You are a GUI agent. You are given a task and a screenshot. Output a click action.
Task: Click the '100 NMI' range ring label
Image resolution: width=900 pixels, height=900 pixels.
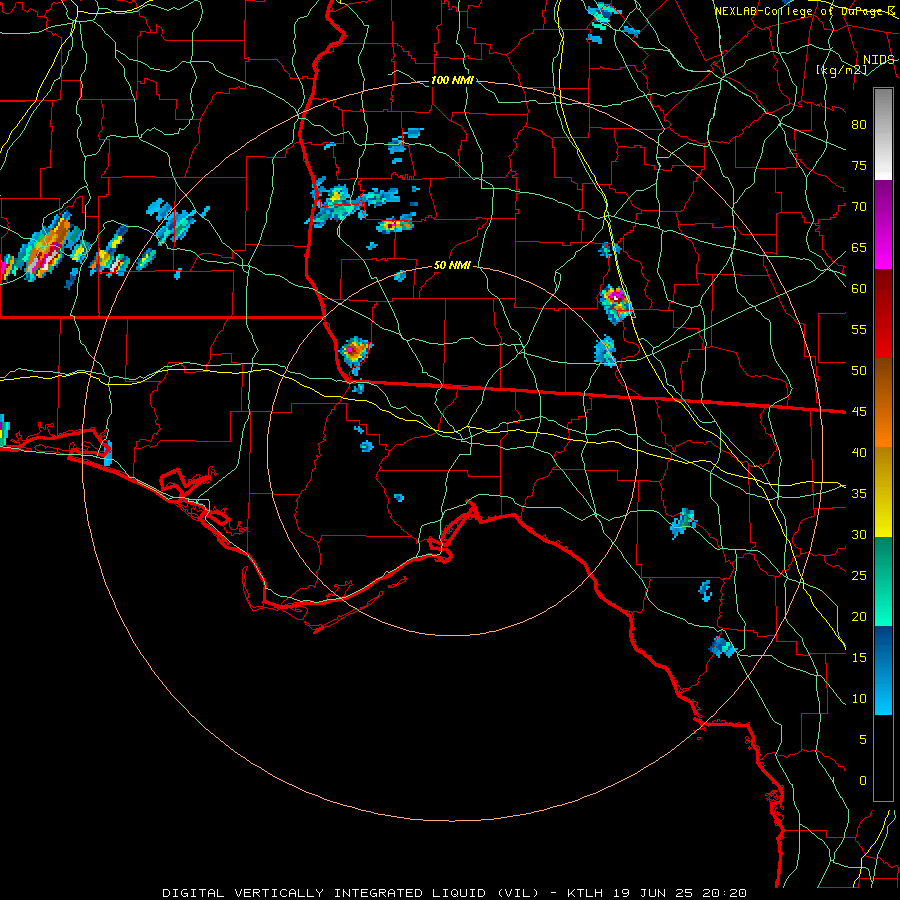(452, 80)
